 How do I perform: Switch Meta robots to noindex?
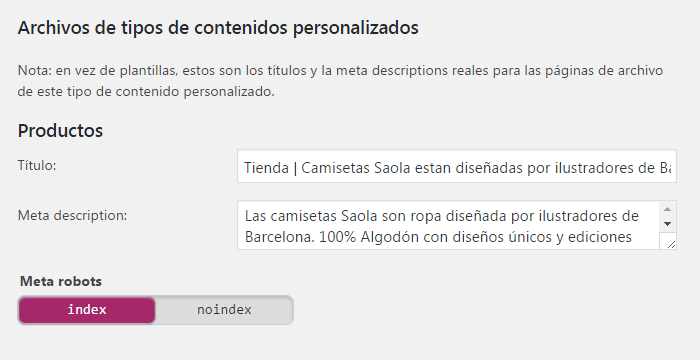(x=224, y=310)
